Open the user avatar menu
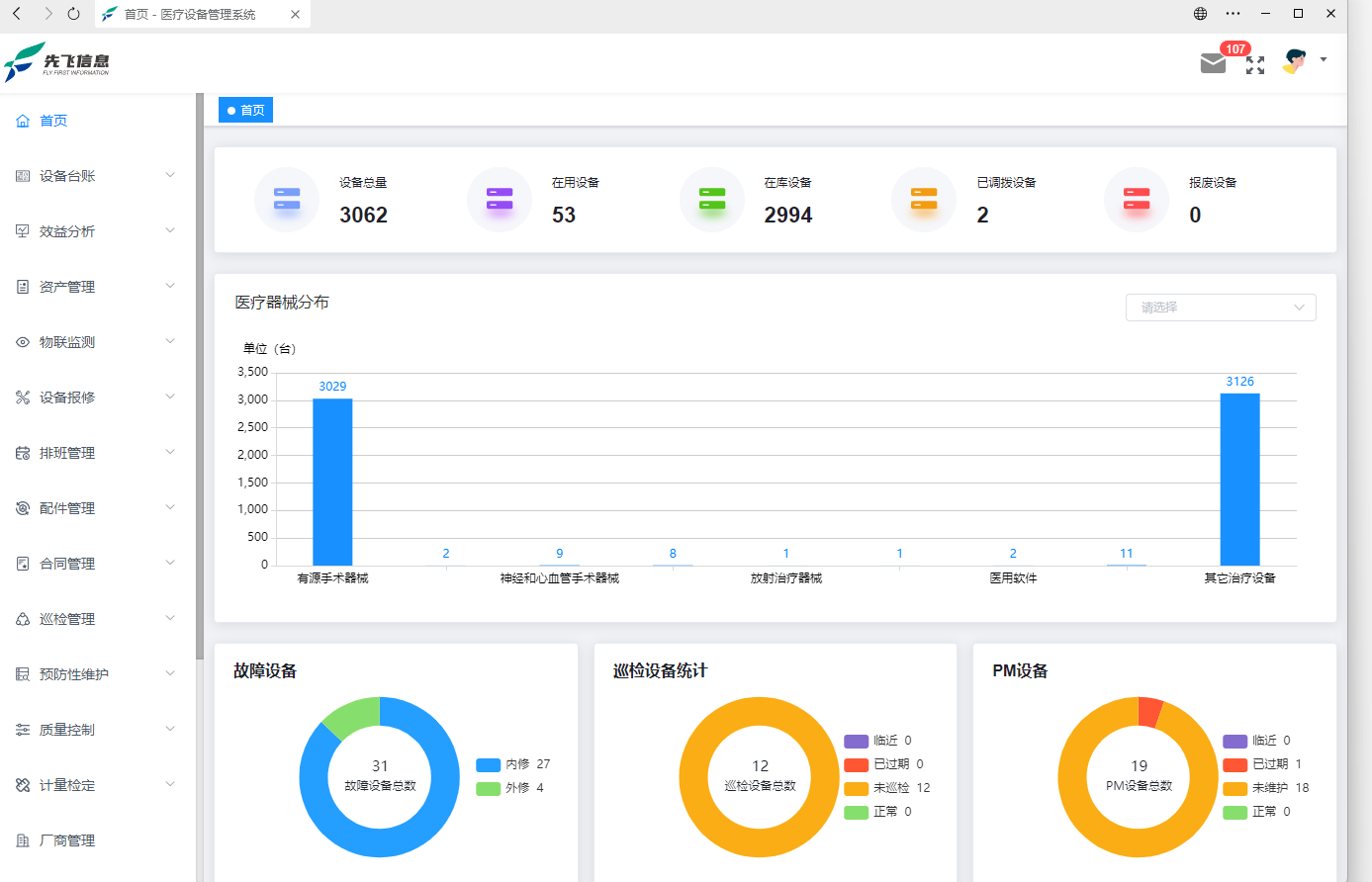This screenshot has height=882, width=1372. point(1294,61)
